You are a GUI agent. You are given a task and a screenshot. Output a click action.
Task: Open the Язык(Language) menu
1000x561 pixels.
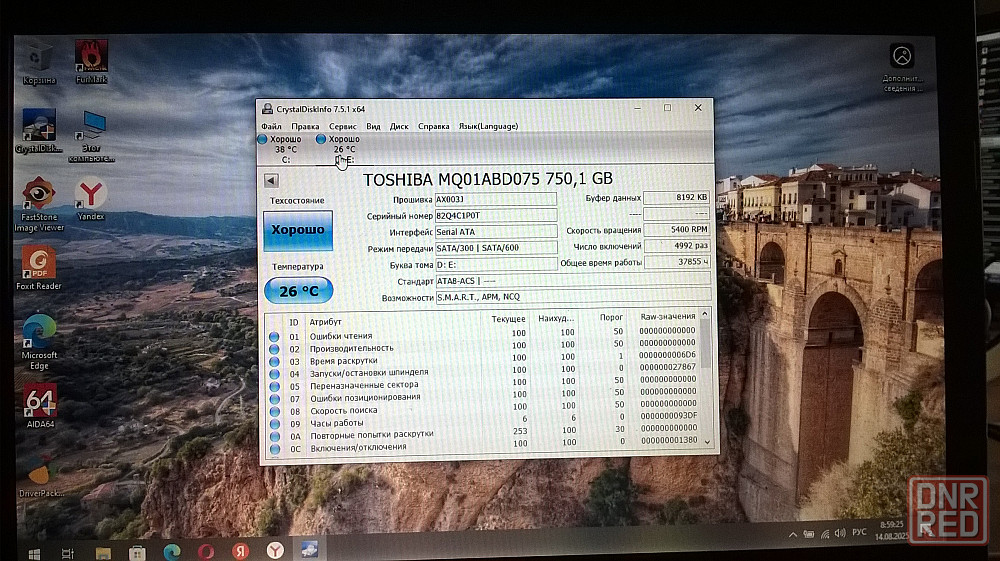(489, 126)
